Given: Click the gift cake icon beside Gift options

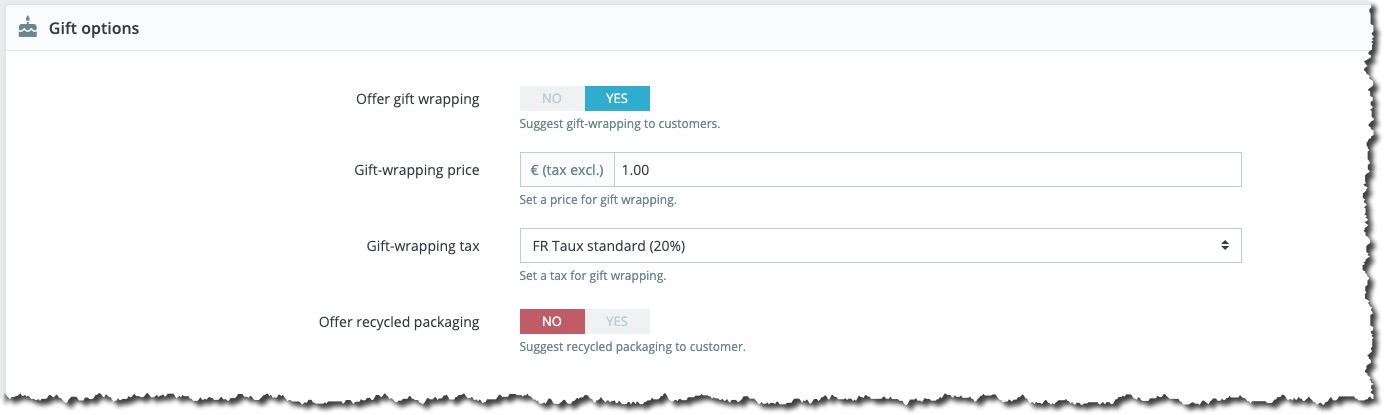Looking at the screenshot, I should click(x=27, y=27).
